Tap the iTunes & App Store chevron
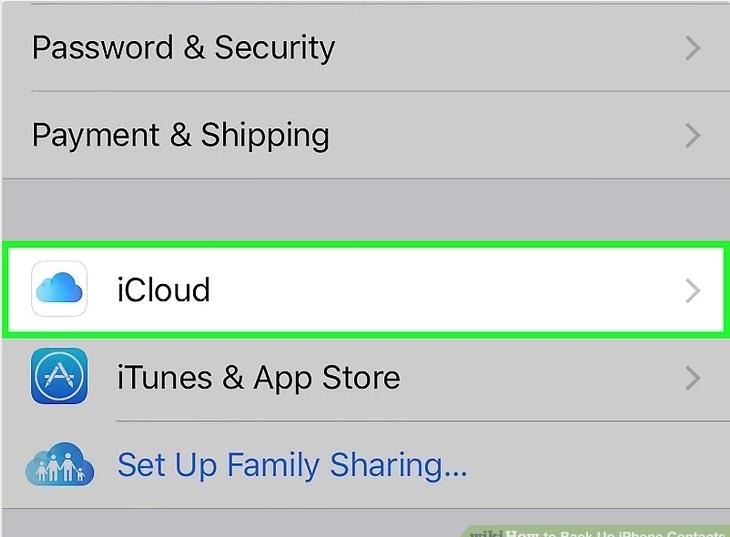730x537 pixels. (692, 377)
